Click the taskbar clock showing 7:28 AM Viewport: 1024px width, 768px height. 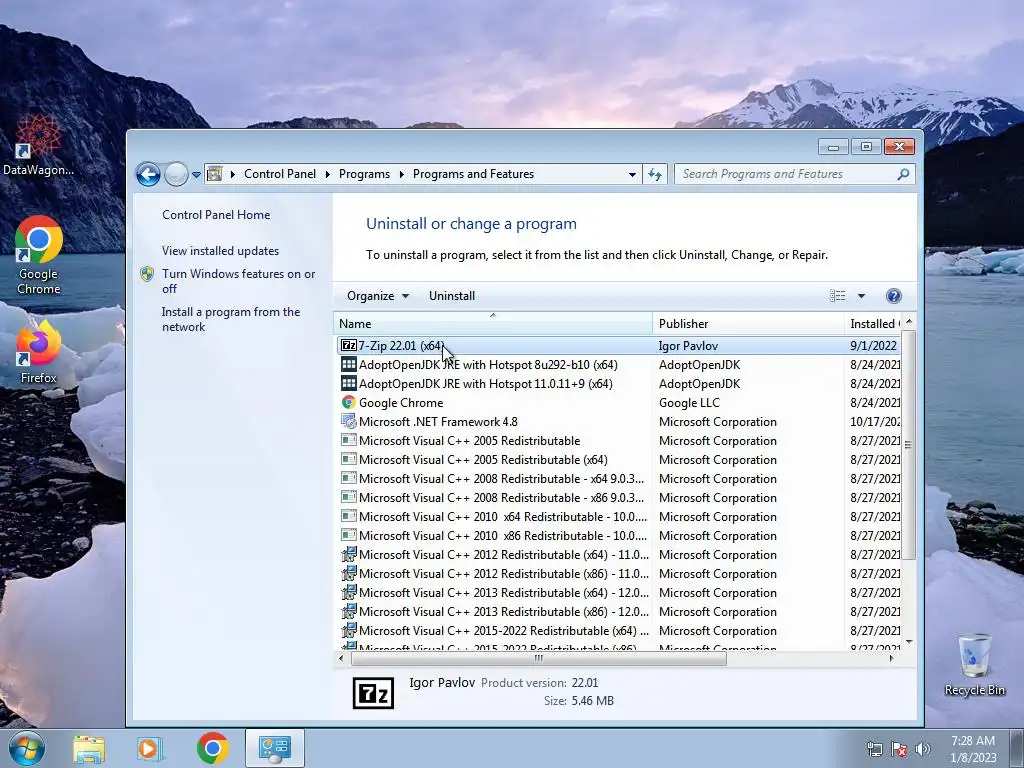[972, 749]
